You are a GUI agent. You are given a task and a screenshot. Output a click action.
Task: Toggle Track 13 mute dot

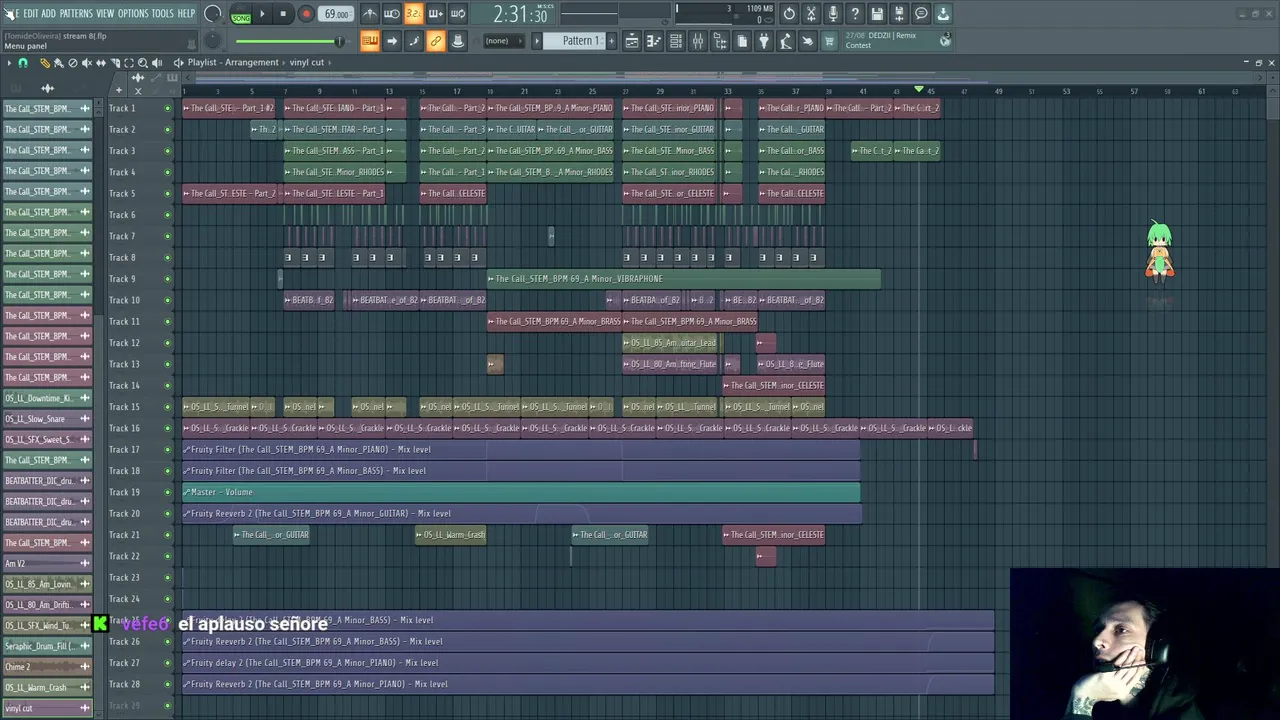[x=167, y=364]
